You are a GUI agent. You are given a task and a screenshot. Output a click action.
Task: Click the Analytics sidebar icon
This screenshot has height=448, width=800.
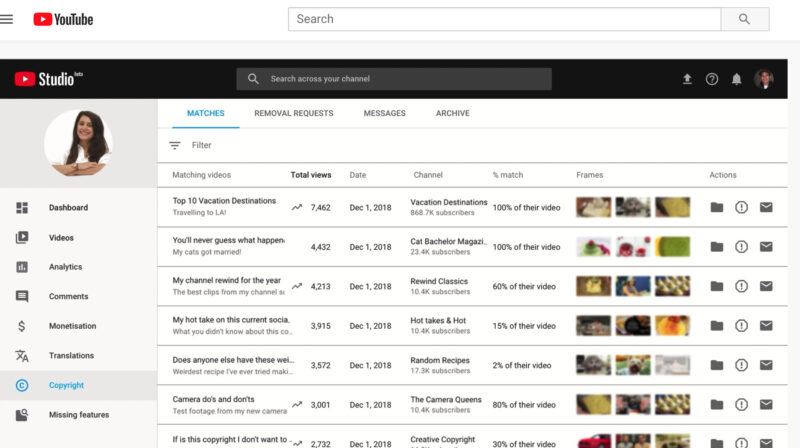tap(22, 267)
